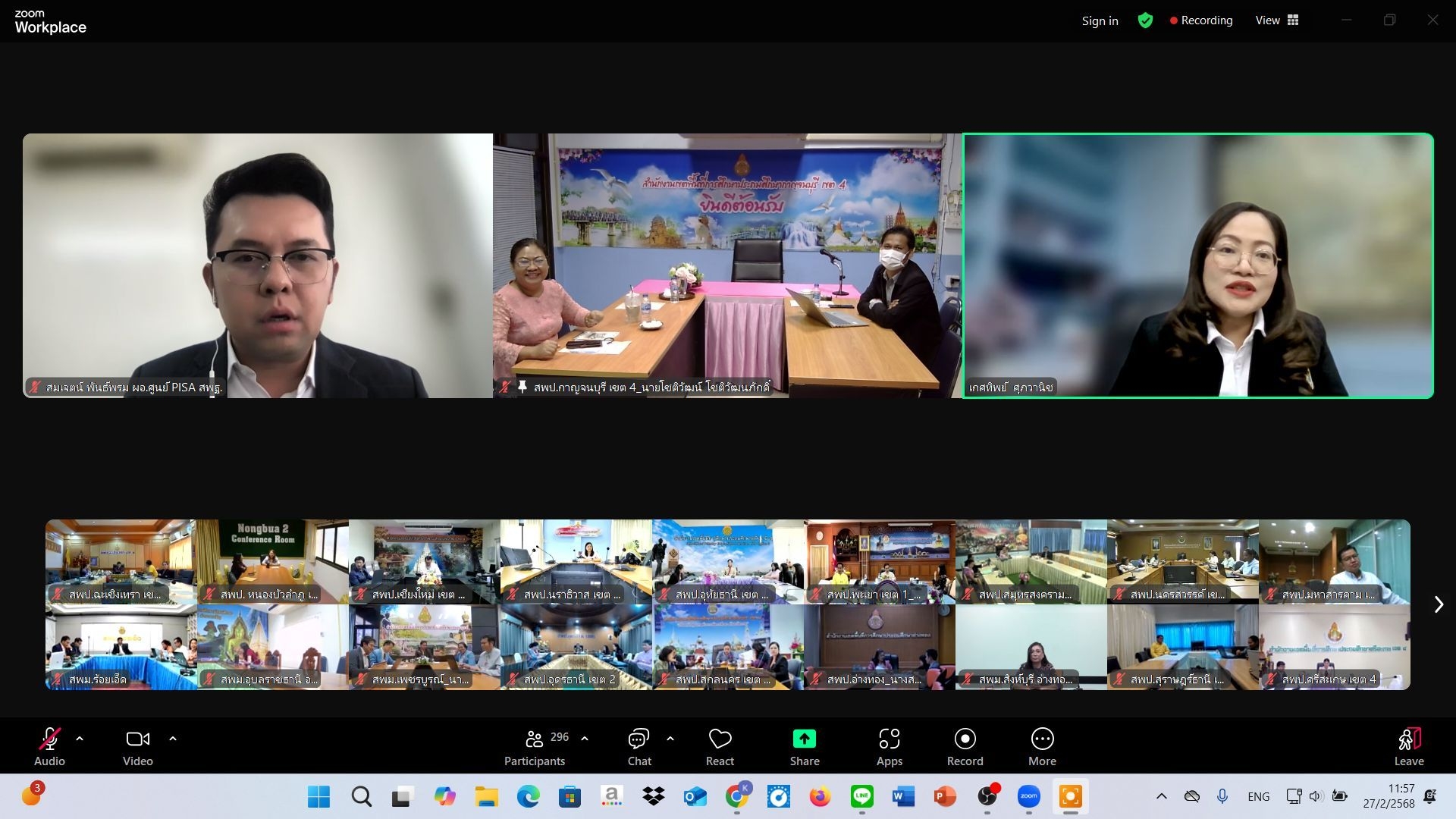Open Firefox from the taskbar
1456x819 pixels.
[x=820, y=796]
